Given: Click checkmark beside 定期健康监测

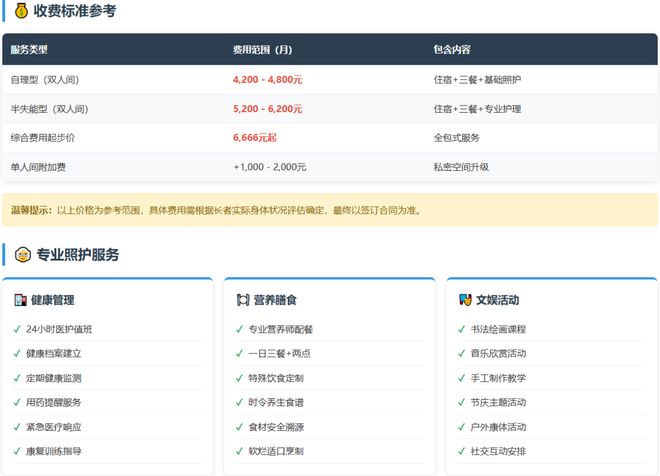Looking at the screenshot, I should [17, 378].
